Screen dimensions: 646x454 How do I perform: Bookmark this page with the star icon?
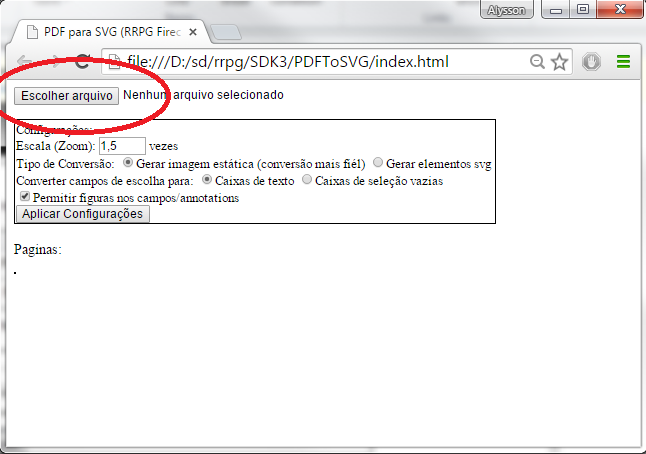[x=559, y=62]
